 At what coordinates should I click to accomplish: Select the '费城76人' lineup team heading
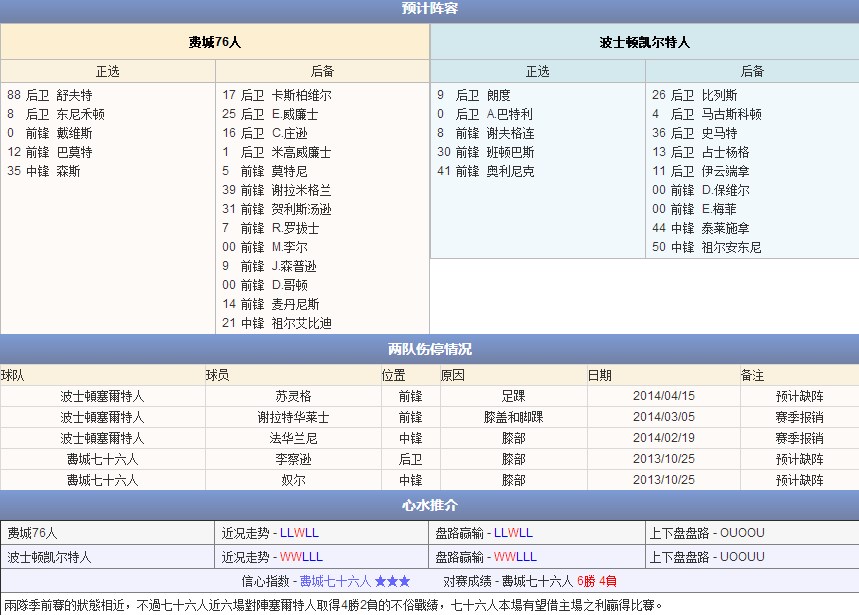point(215,42)
